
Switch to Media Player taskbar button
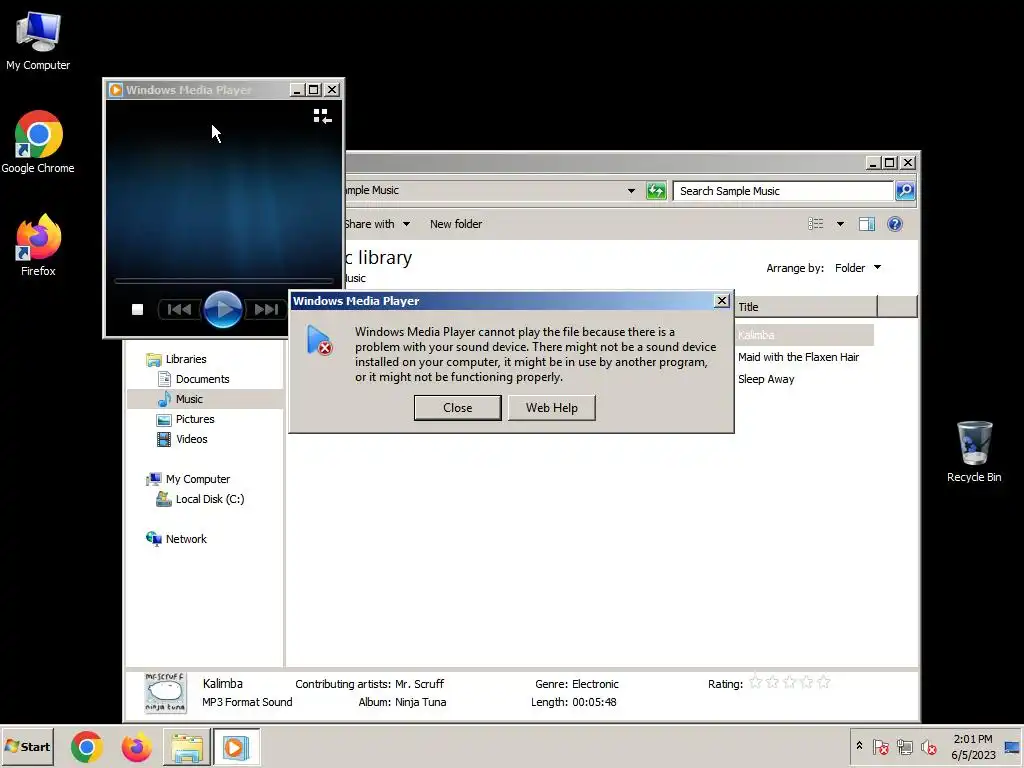pyautogui.click(x=236, y=747)
